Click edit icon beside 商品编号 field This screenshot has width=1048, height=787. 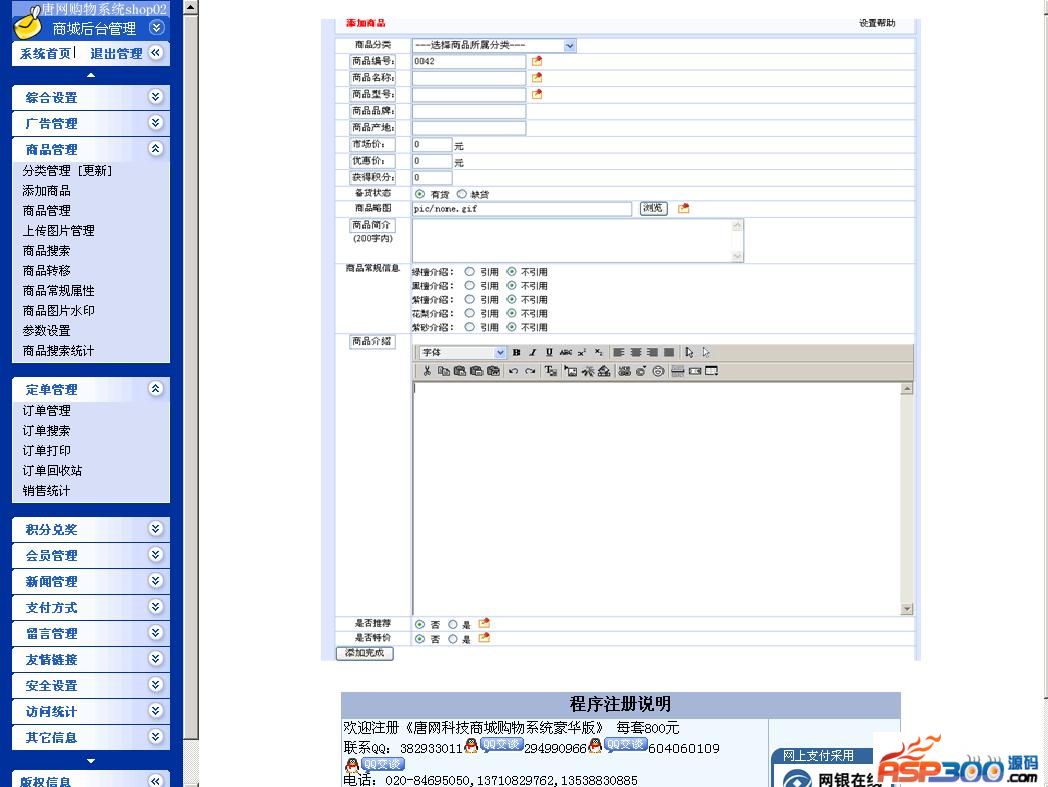tap(537, 61)
